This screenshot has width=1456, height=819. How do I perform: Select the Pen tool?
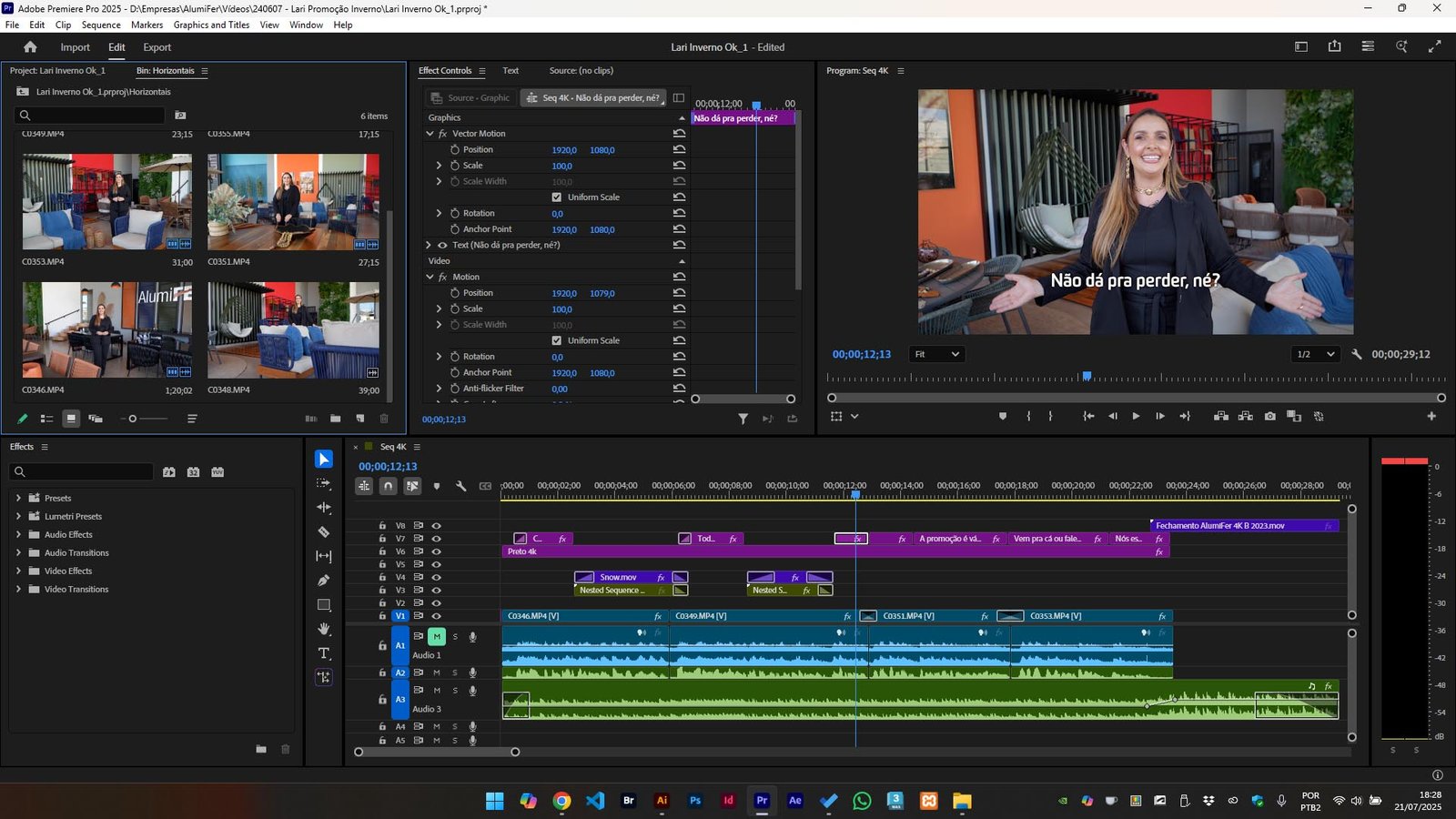(x=324, y=581)
